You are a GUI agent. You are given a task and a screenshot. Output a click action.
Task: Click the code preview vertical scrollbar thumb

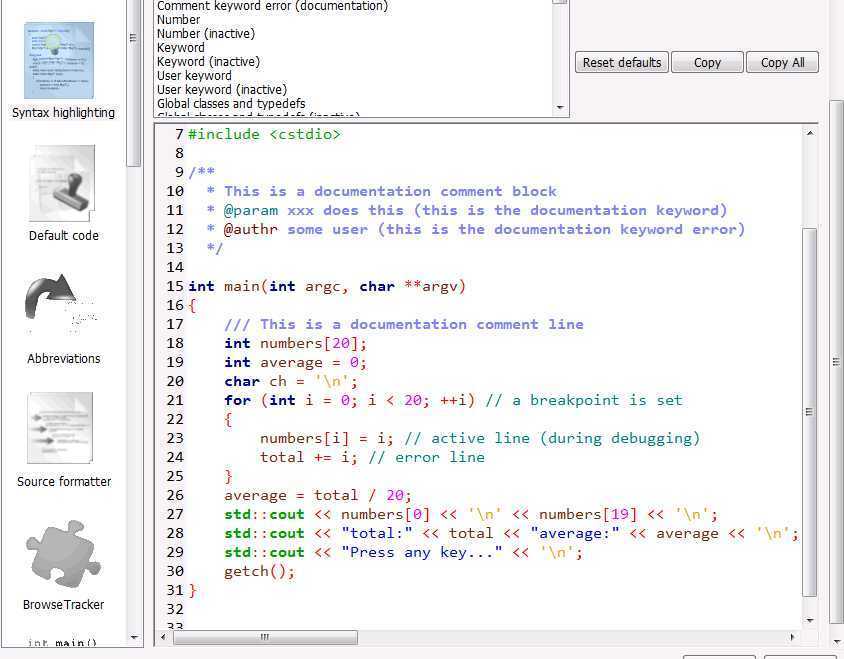810,412
